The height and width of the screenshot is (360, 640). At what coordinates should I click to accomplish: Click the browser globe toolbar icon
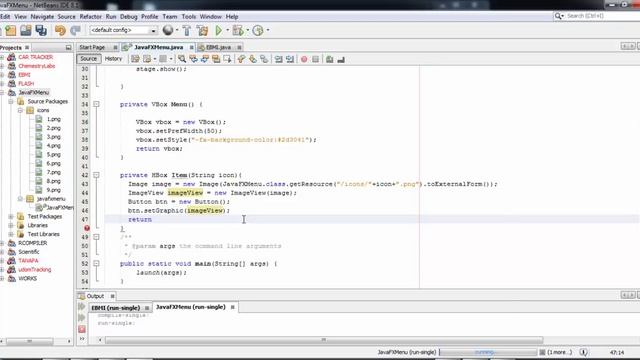tap(167, 30)
